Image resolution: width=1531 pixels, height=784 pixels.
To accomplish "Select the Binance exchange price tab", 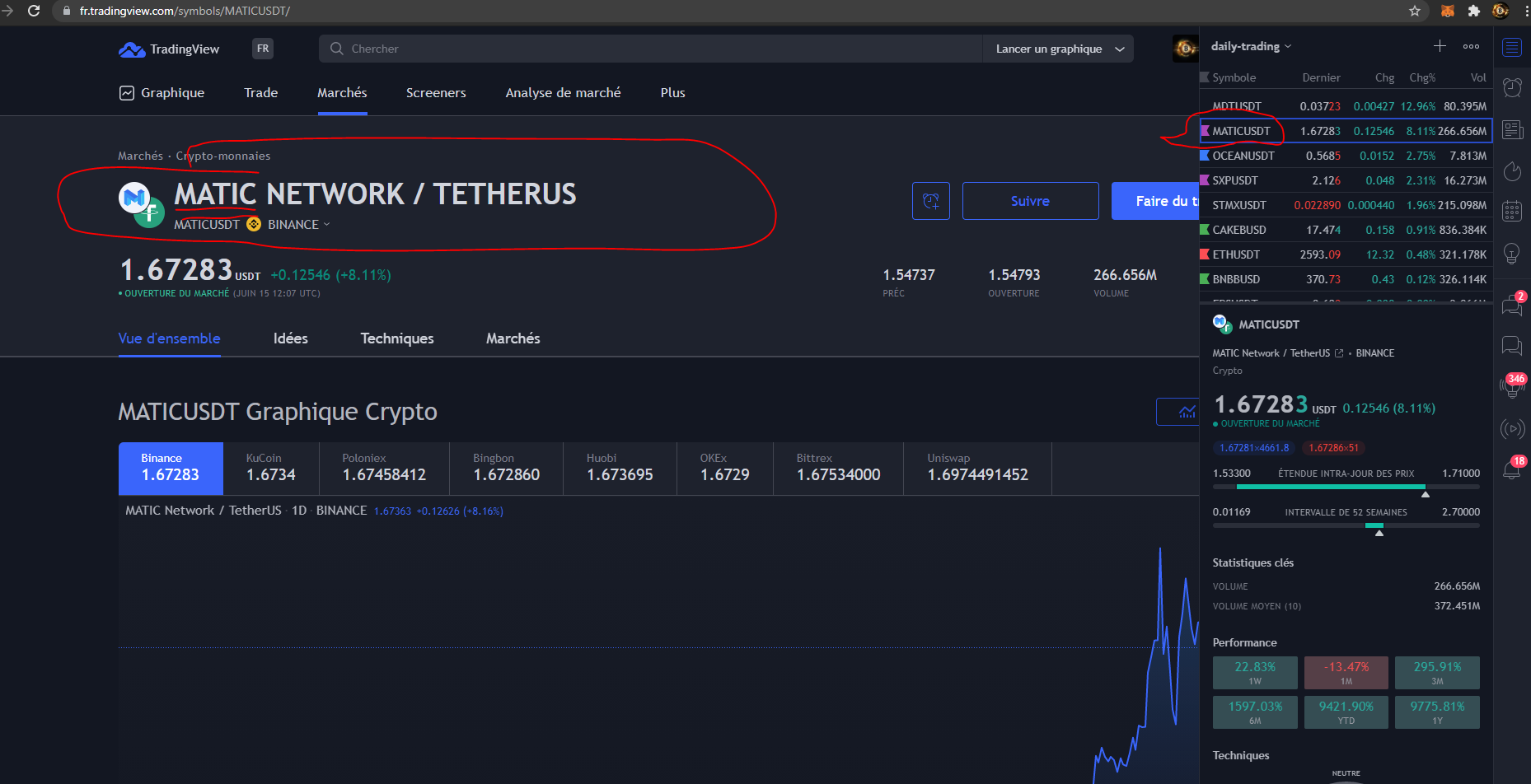I will pos(171,469).
